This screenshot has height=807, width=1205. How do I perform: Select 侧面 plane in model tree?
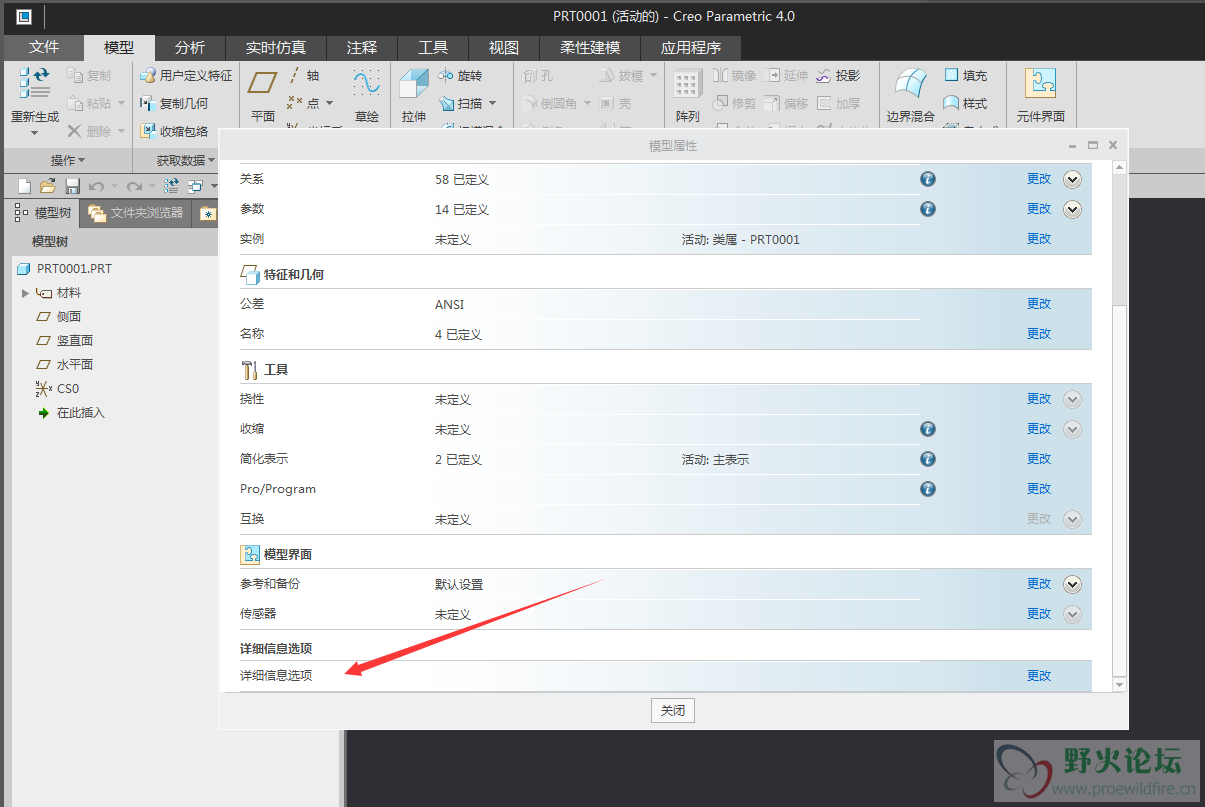[58, 317]
